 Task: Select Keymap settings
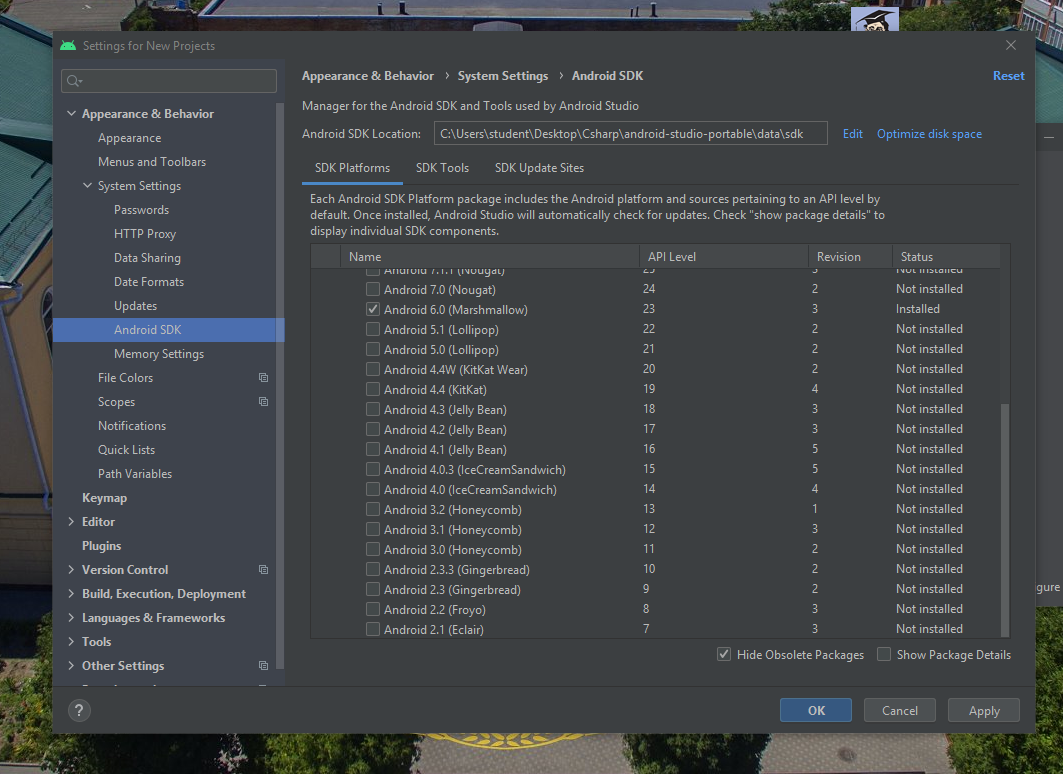point(104,497)
